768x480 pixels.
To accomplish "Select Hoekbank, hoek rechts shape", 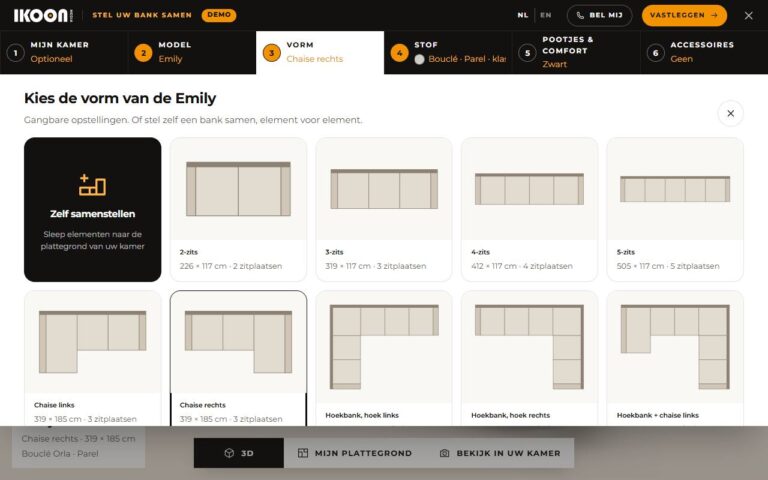I will 529,358.
